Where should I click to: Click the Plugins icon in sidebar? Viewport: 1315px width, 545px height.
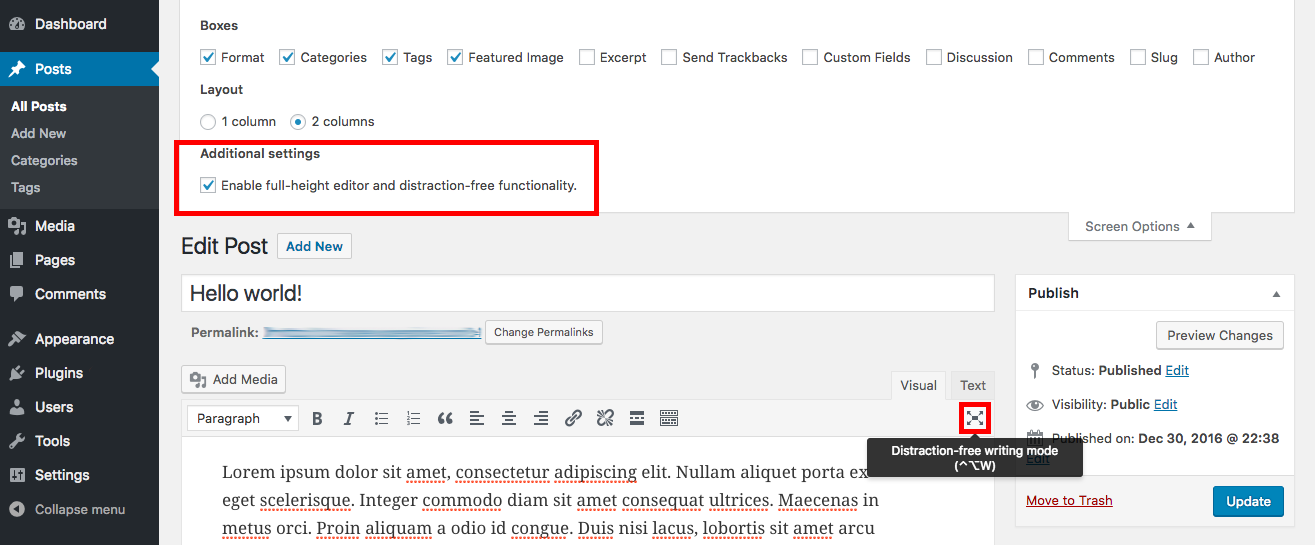tap(17, 373)
